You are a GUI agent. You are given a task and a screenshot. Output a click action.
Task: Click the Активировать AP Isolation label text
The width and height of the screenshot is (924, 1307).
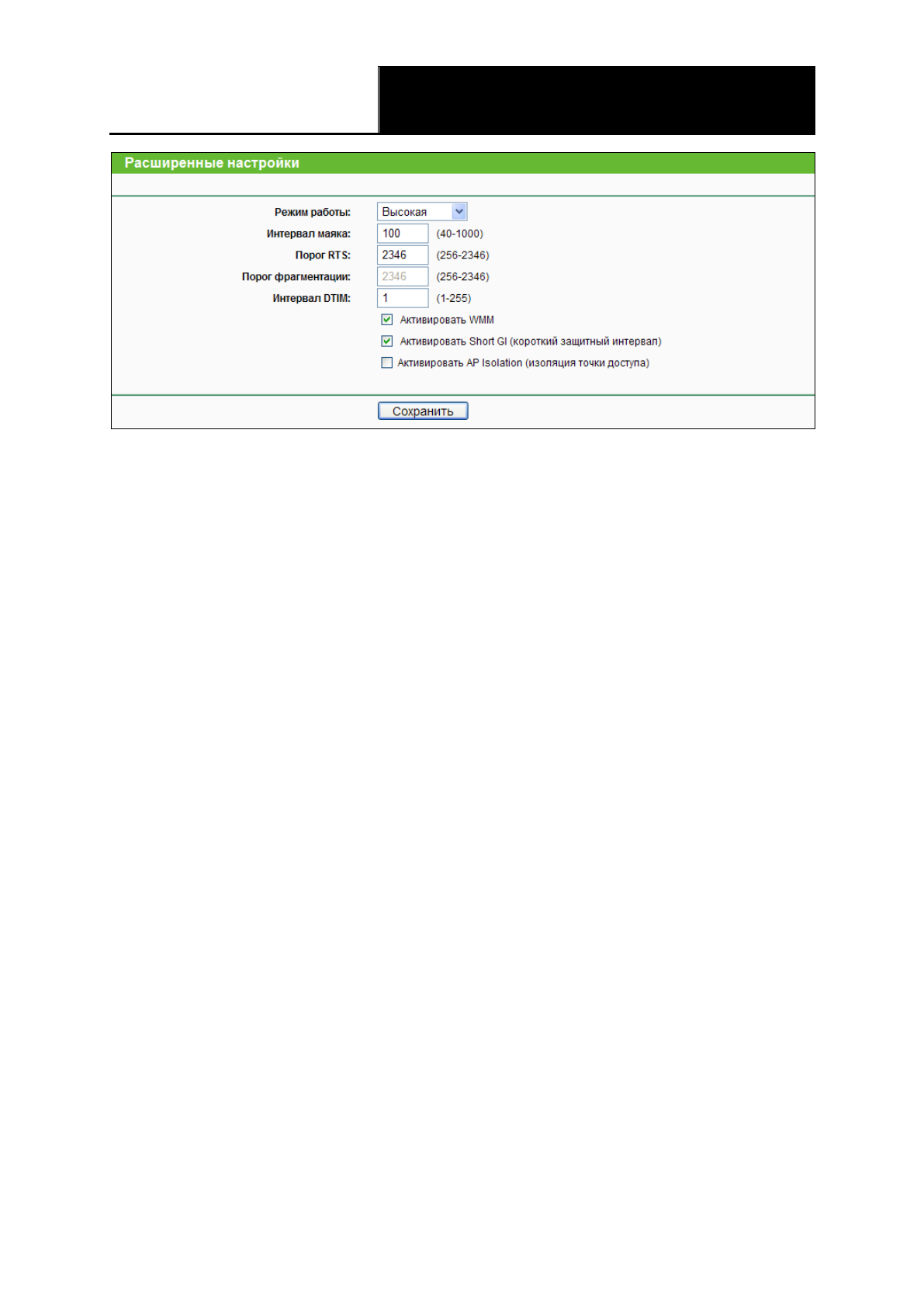pos(523,363)
